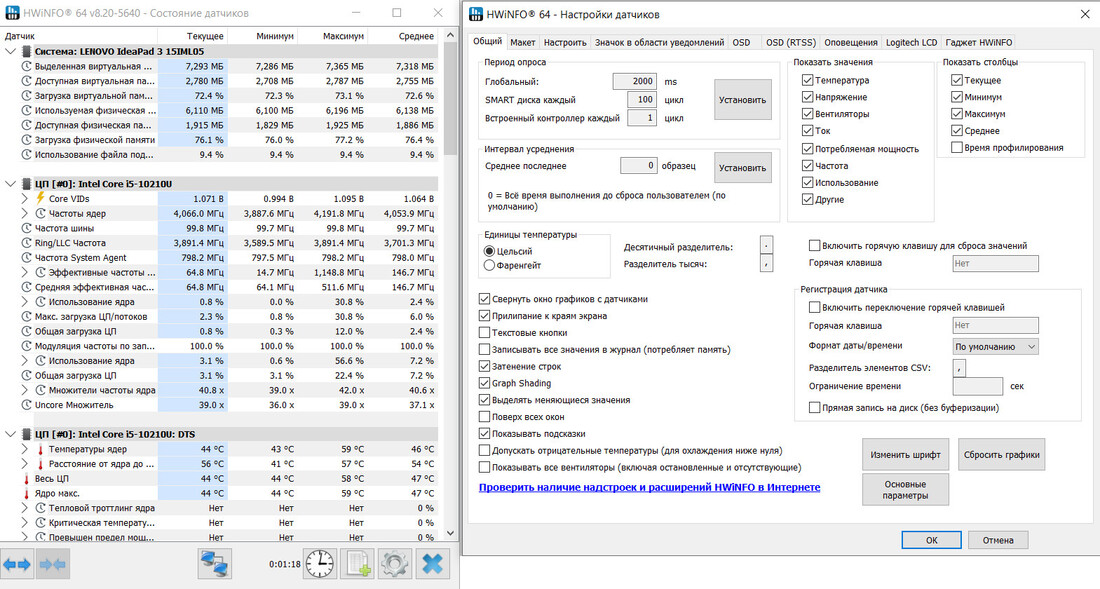Image resolution: width=1100 pixels, height=589 pixels.
Task: Switch to the OSD (RTSS) tab
Action: (x=791, y=43)
